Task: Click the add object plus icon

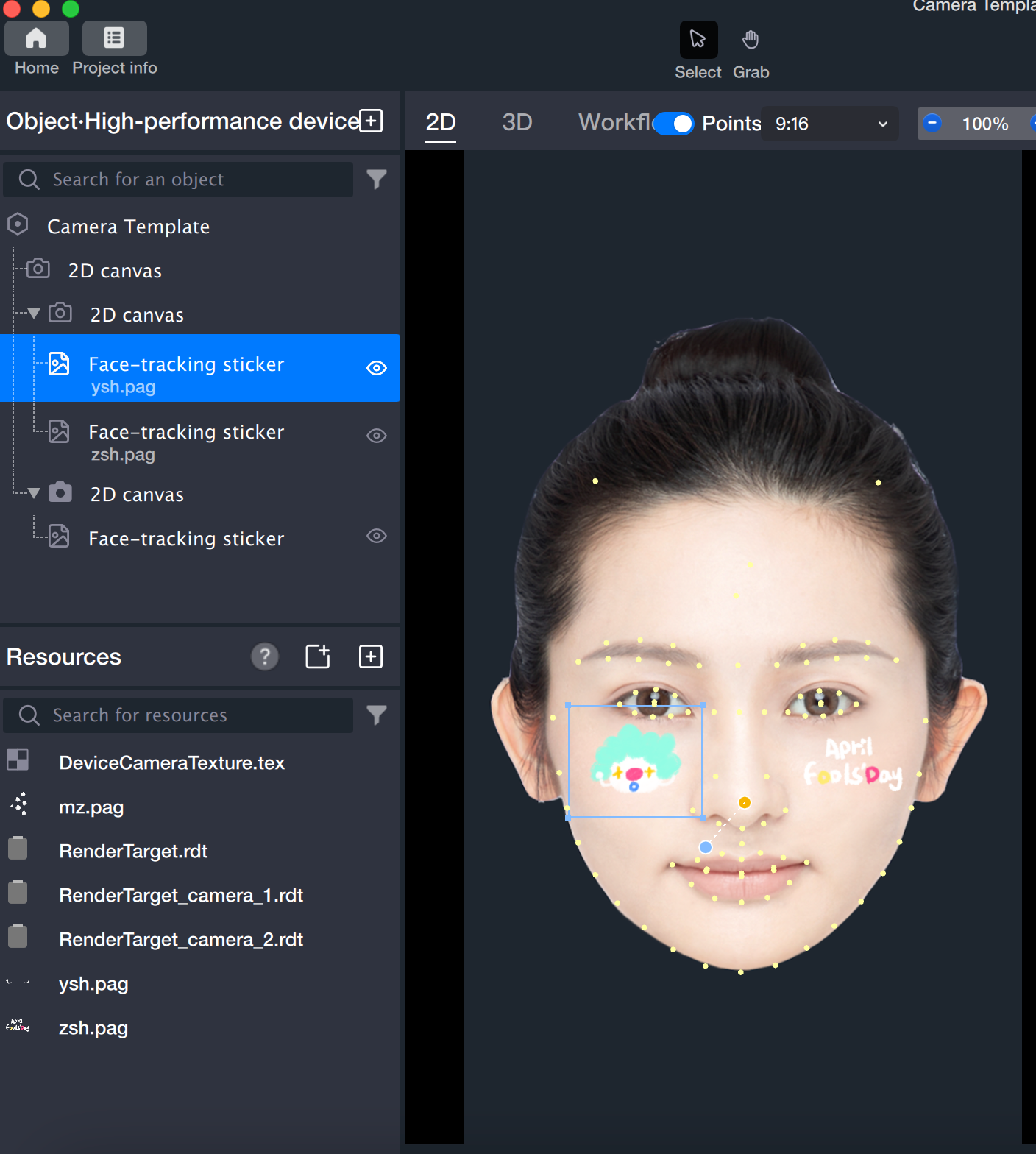Action: tap(372, 121)
